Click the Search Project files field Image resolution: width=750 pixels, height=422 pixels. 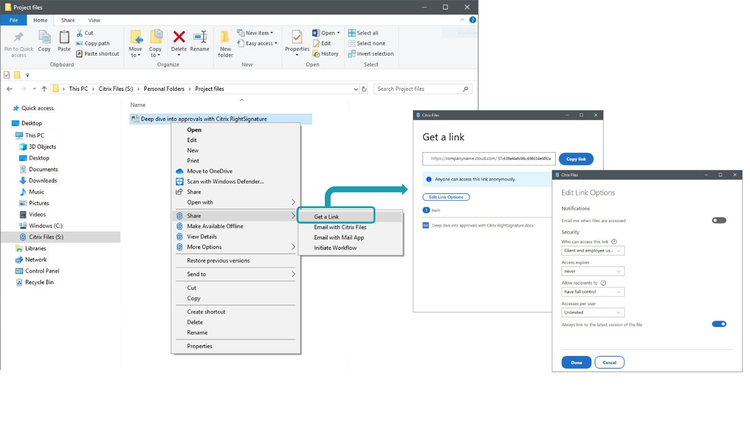tap(422, 89)
